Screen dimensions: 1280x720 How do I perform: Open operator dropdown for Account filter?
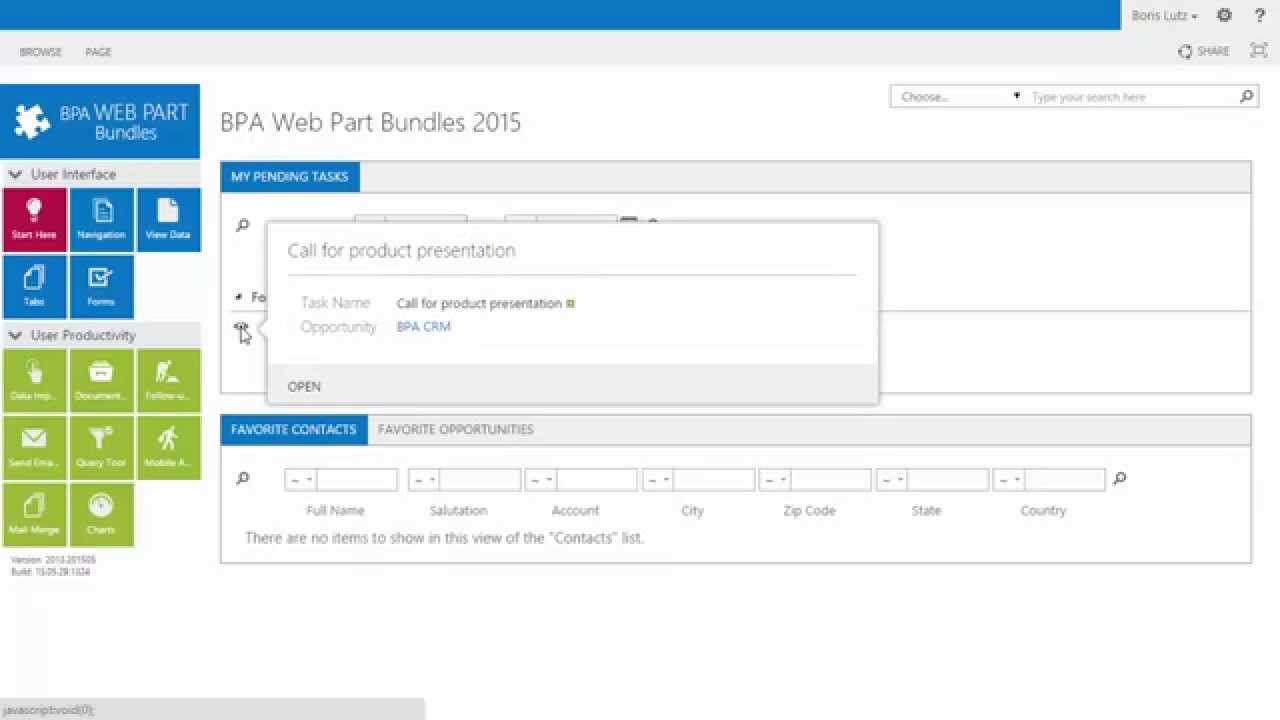click(540, 479)
